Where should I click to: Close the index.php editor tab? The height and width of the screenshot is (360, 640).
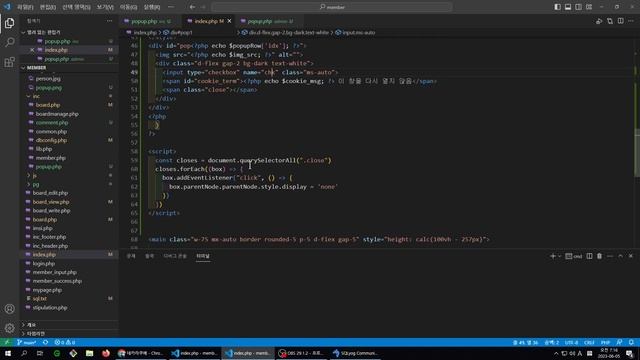(x=229, y=21)
